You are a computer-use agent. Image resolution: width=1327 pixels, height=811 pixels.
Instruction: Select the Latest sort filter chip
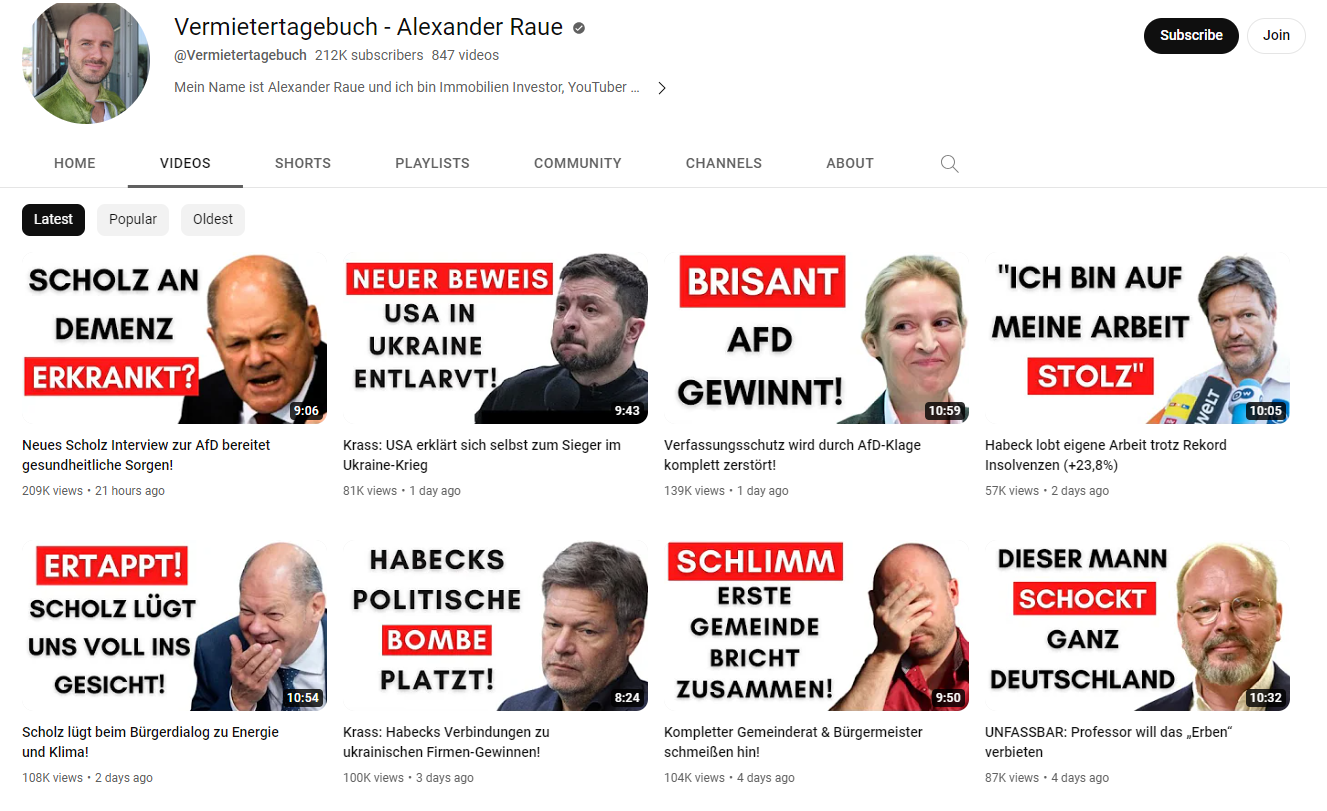point(53,219)
